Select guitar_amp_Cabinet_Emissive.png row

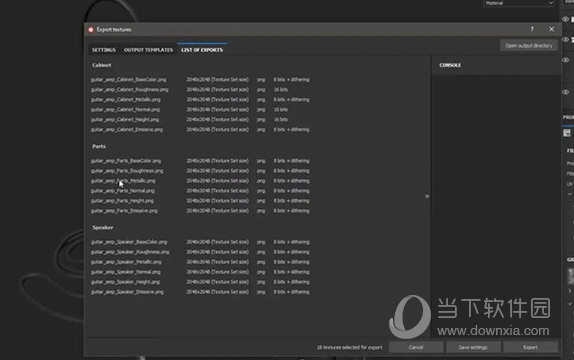tap(200, 130)
